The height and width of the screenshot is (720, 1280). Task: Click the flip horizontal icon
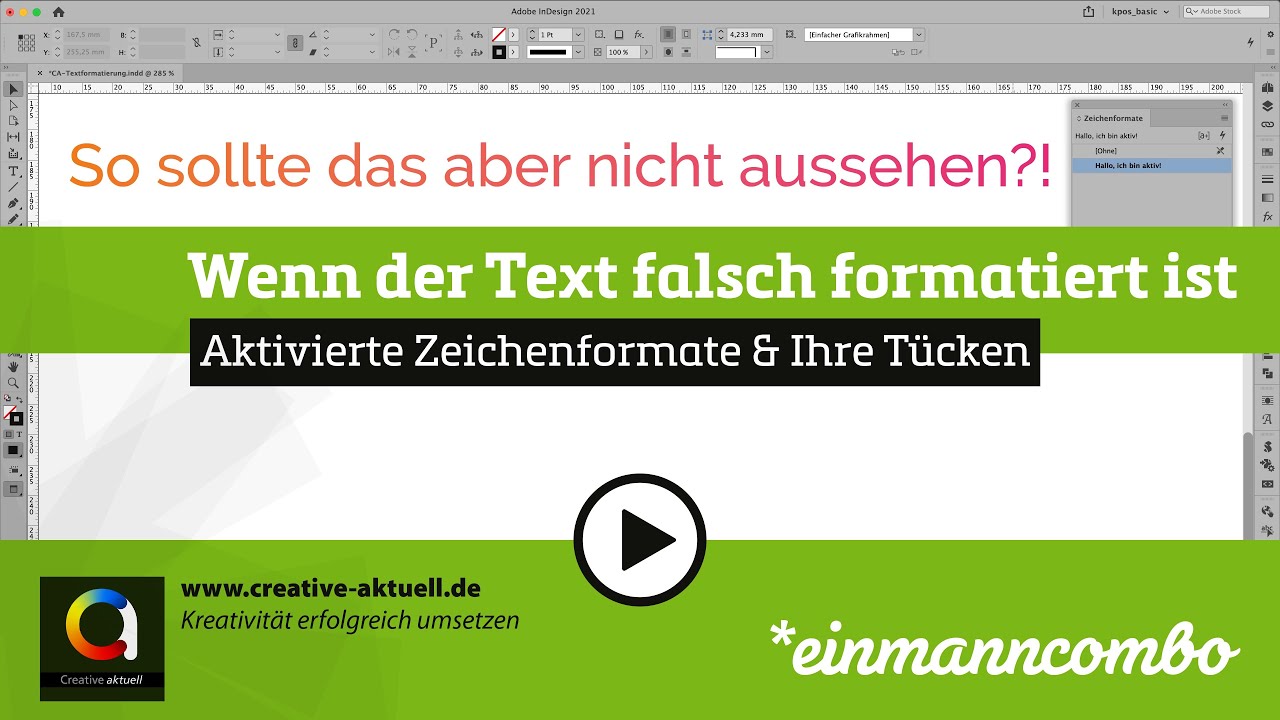coord(393,52)
